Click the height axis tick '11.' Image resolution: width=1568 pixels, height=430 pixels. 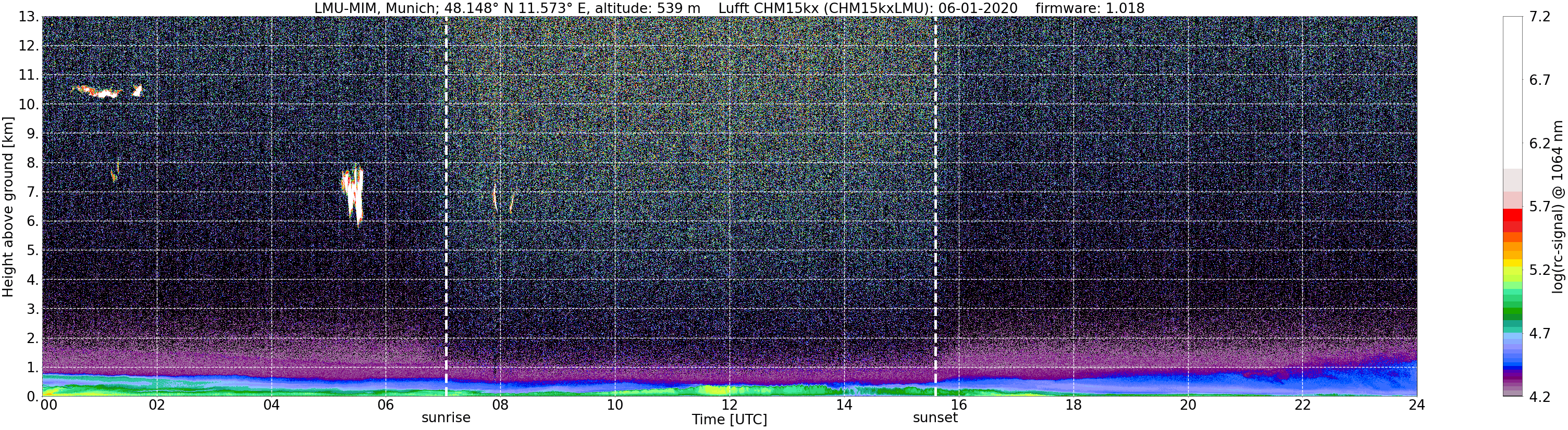pos(29,75)
